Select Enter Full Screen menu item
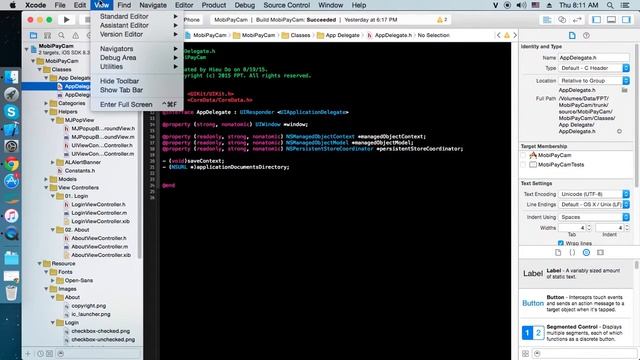 137,104
